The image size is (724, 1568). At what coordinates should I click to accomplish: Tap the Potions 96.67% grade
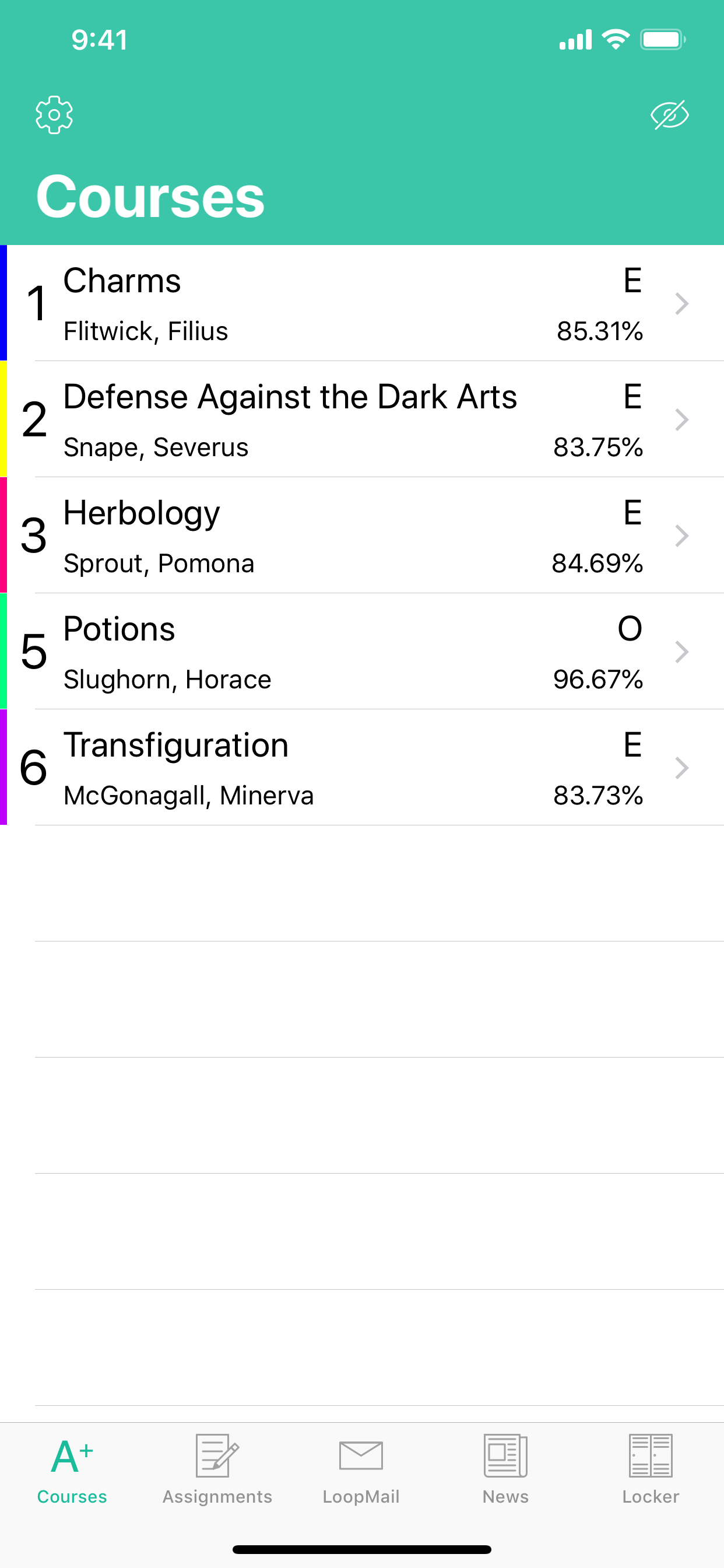pyautogui.click(x=598, y=680)
